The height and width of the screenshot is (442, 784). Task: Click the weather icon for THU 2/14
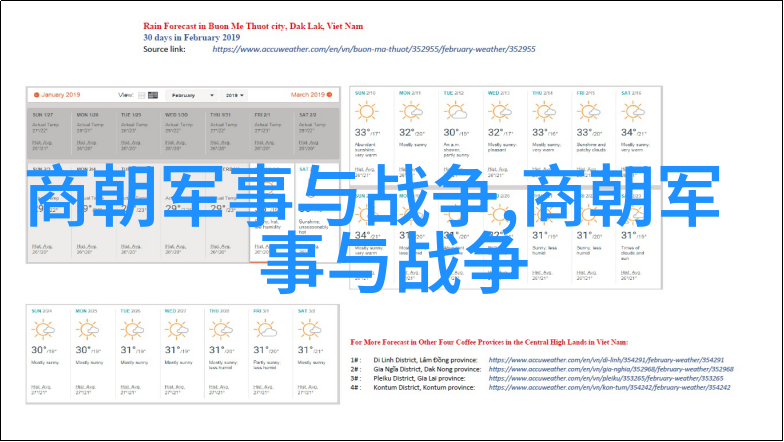click(544, 112)
